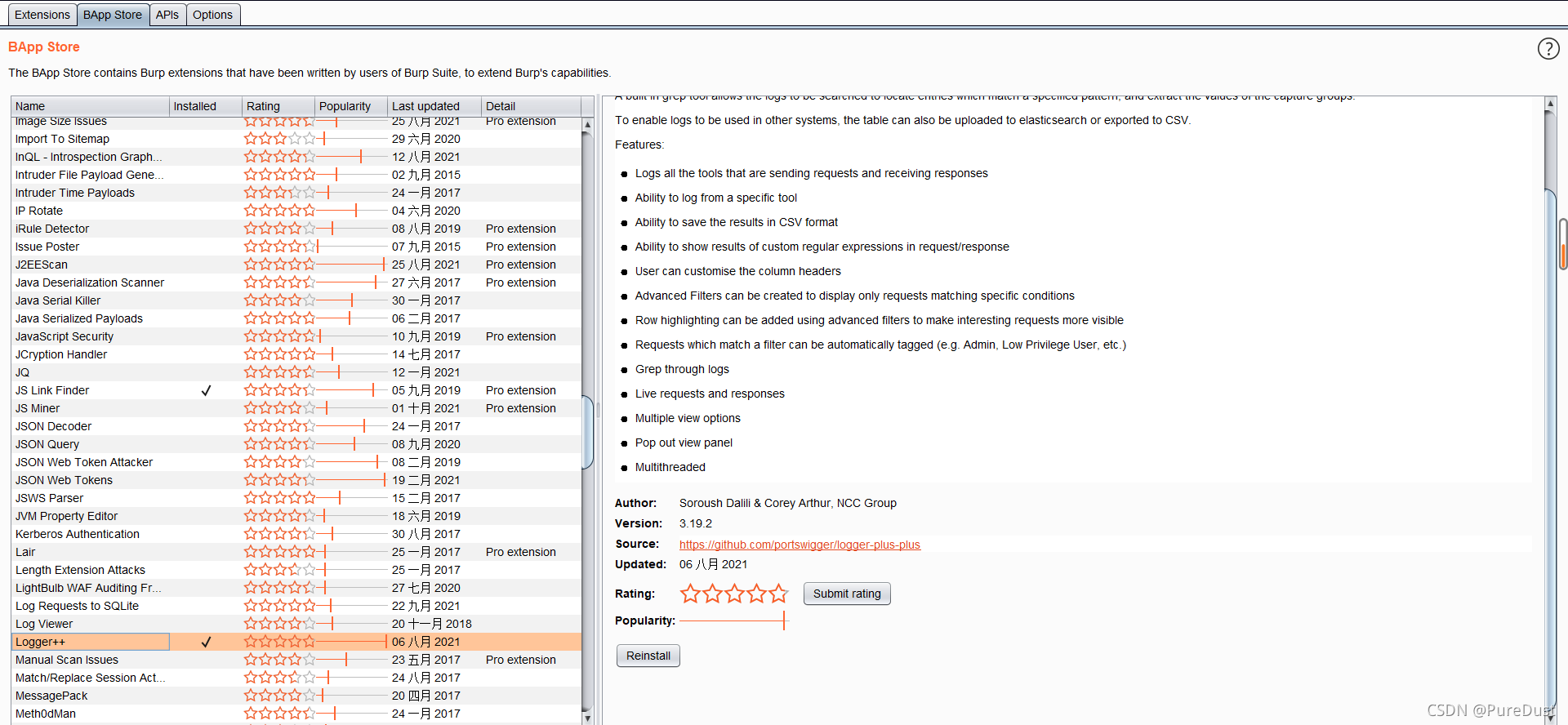The image size is (1568, 725).
Task: Click fifth rating star in detail panel
Action: pos(778,594)
